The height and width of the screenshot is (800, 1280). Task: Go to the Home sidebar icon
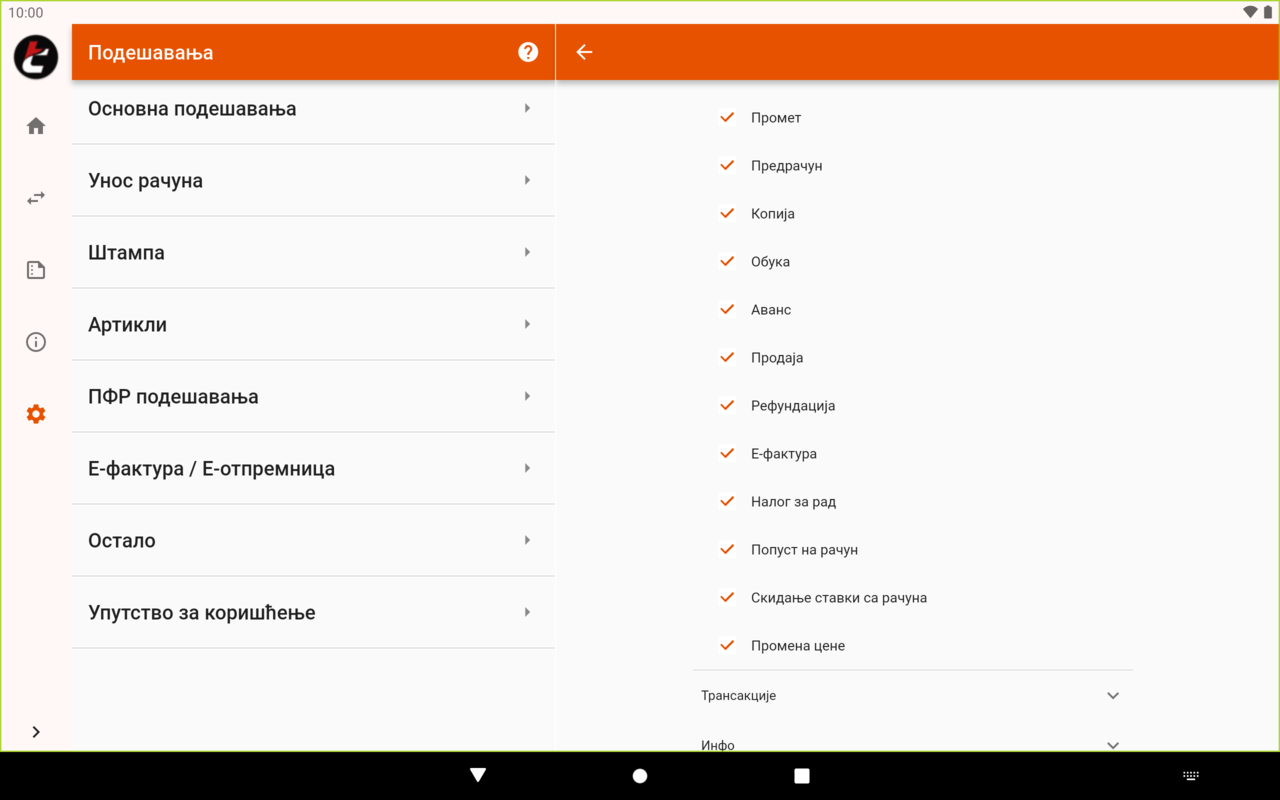[x=36, y=126]
